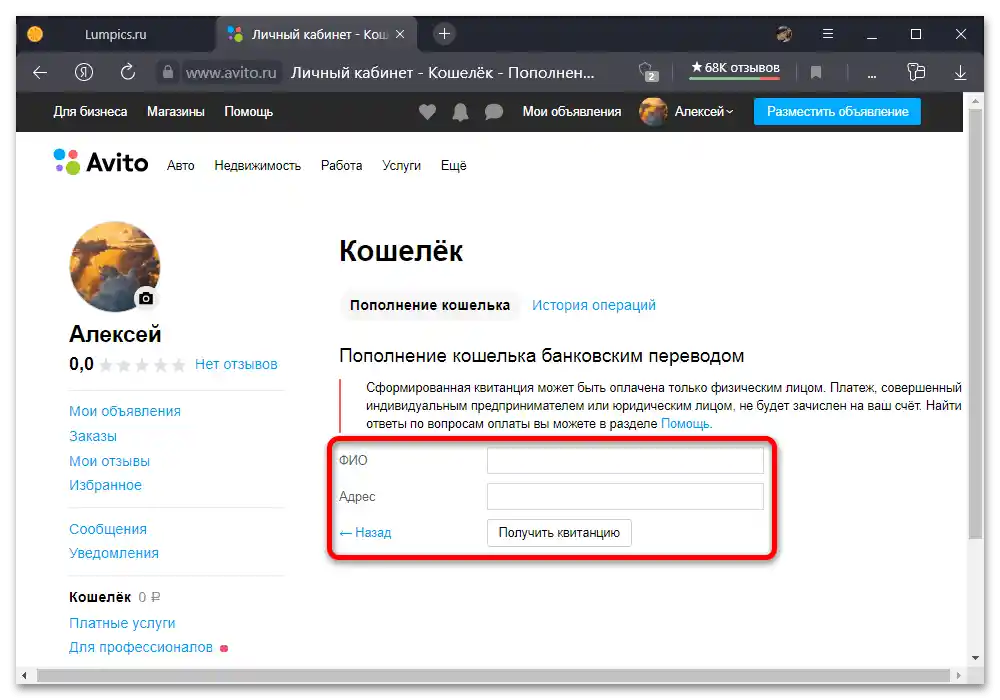Open Для бизнеса in top bar
Viewport: 1000px width, 700px height.
point(90,112)
